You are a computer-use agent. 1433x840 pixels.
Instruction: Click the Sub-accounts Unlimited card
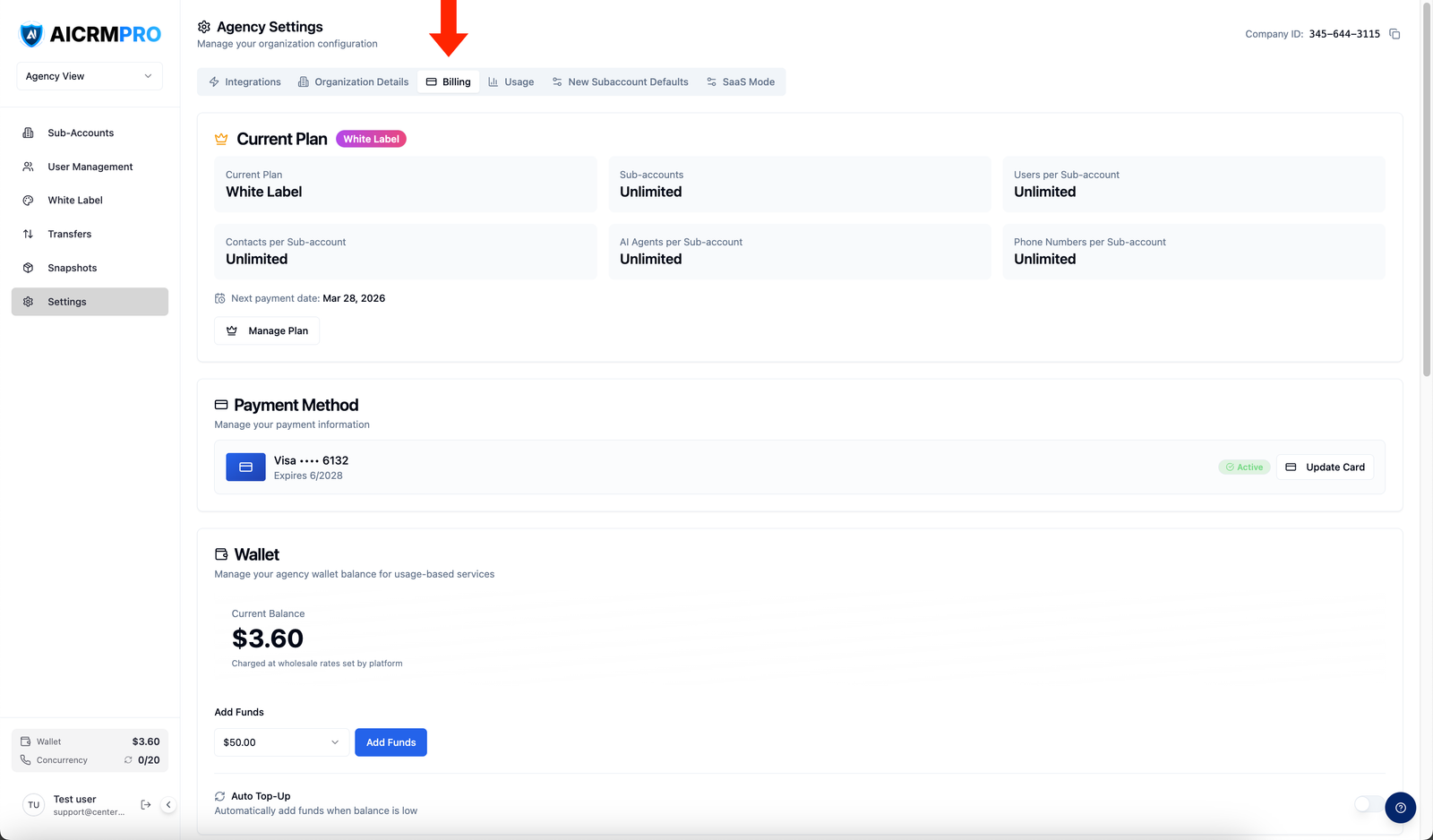(800, 184)
